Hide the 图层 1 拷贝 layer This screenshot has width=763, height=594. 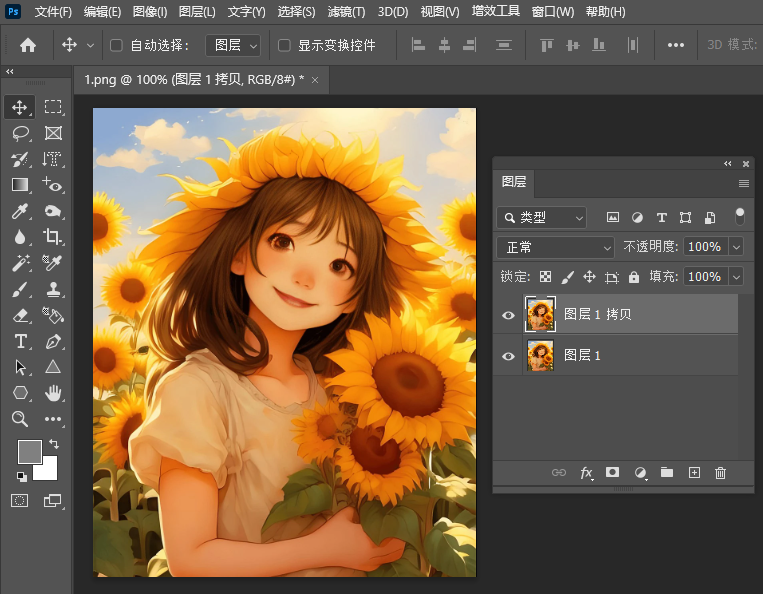[x=508, y=315]
